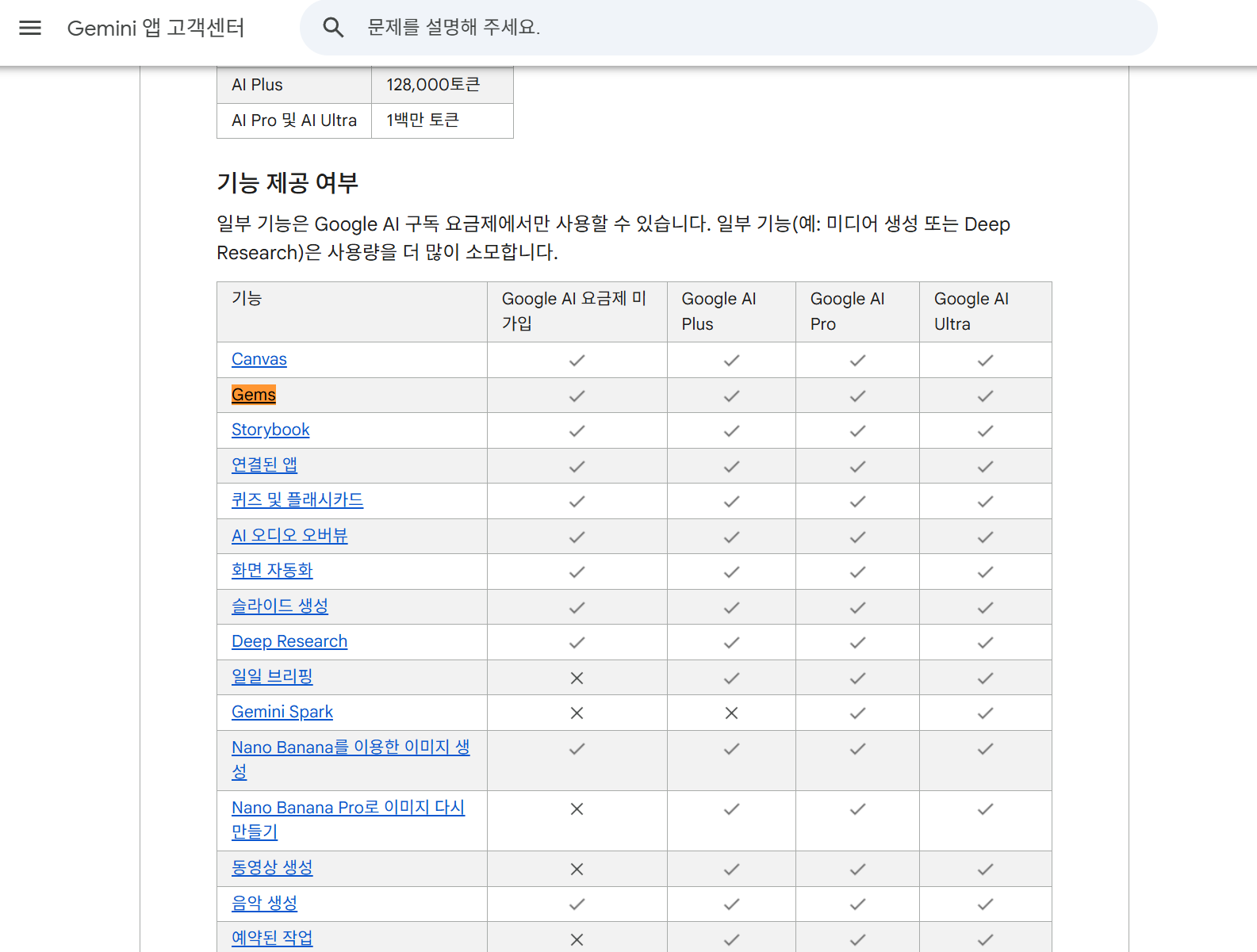
Task: Open the 음악 생성 link
Action: click(x=264, y=903)
